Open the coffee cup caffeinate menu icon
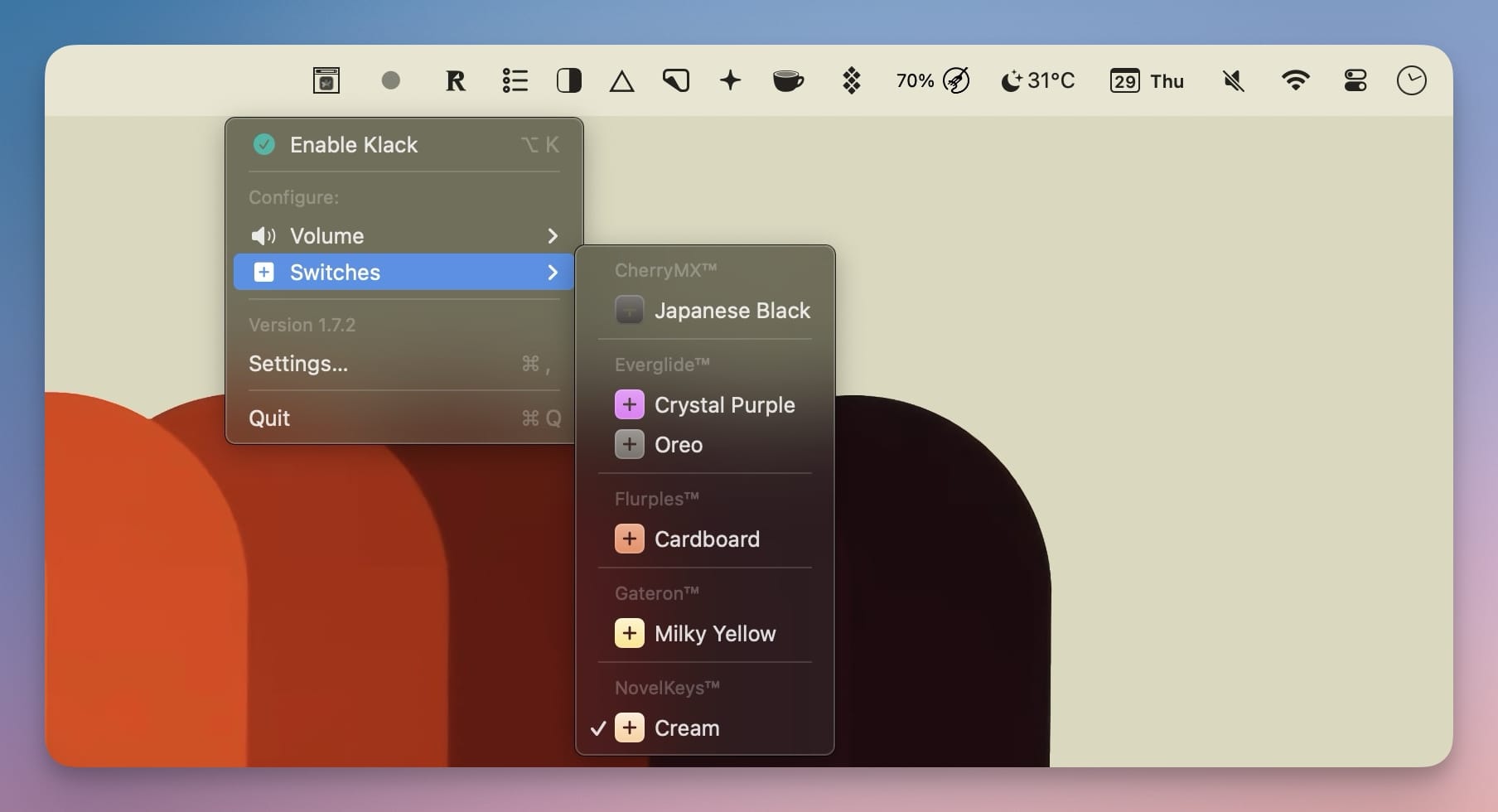The image size is (1498, 812). 788,80
